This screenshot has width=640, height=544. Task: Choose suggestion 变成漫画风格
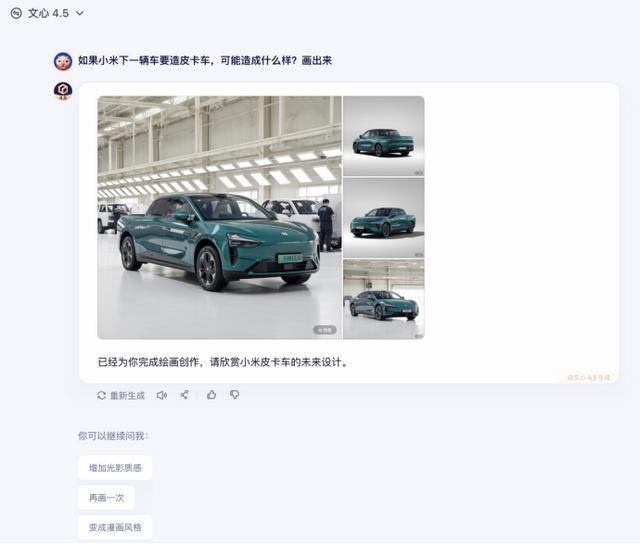[x=115, y=528]
